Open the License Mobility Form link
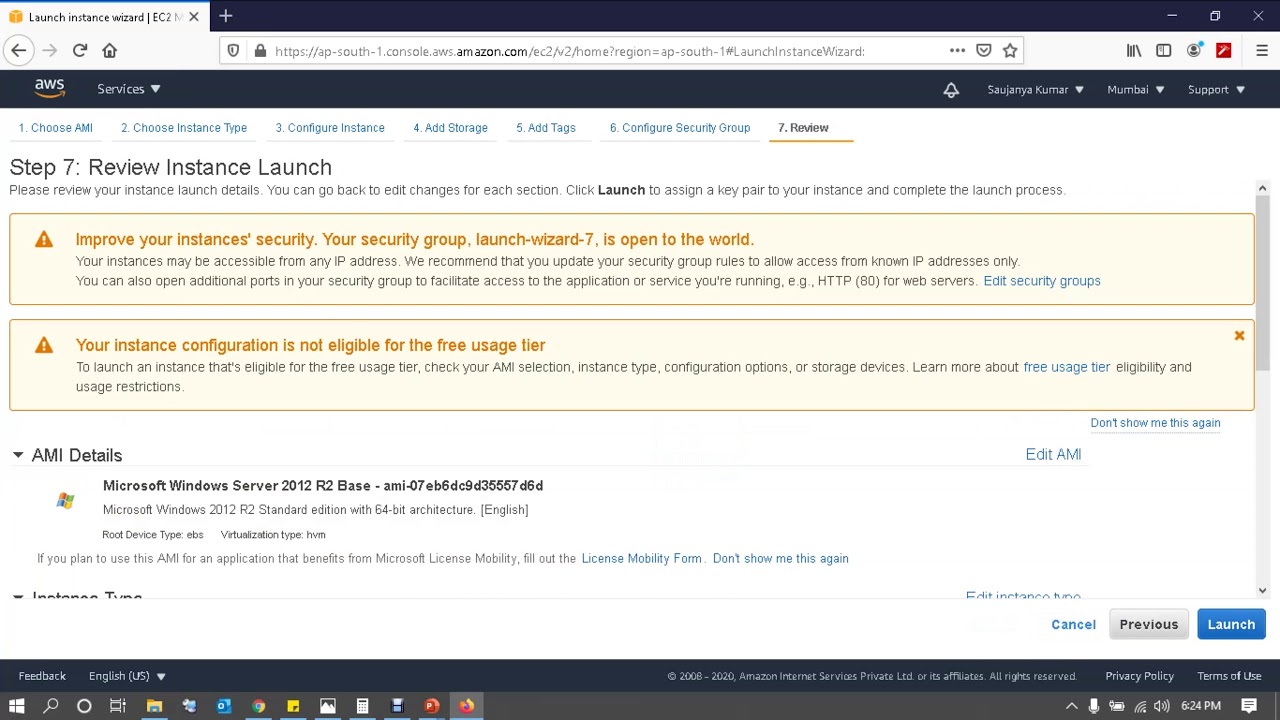The image size is (1280, 720). click(x=641, y=559)
